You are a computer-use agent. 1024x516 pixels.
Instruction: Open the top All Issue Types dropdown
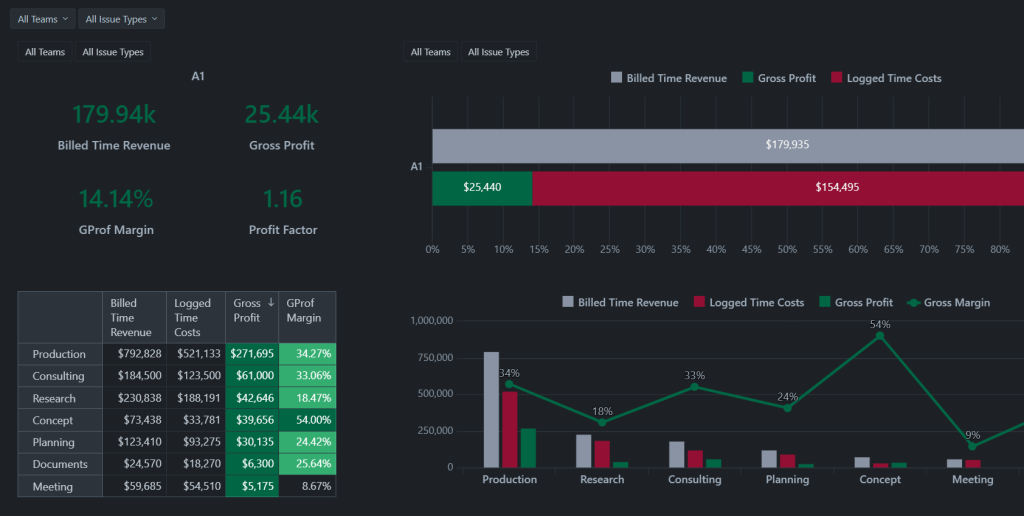(120, 19)
